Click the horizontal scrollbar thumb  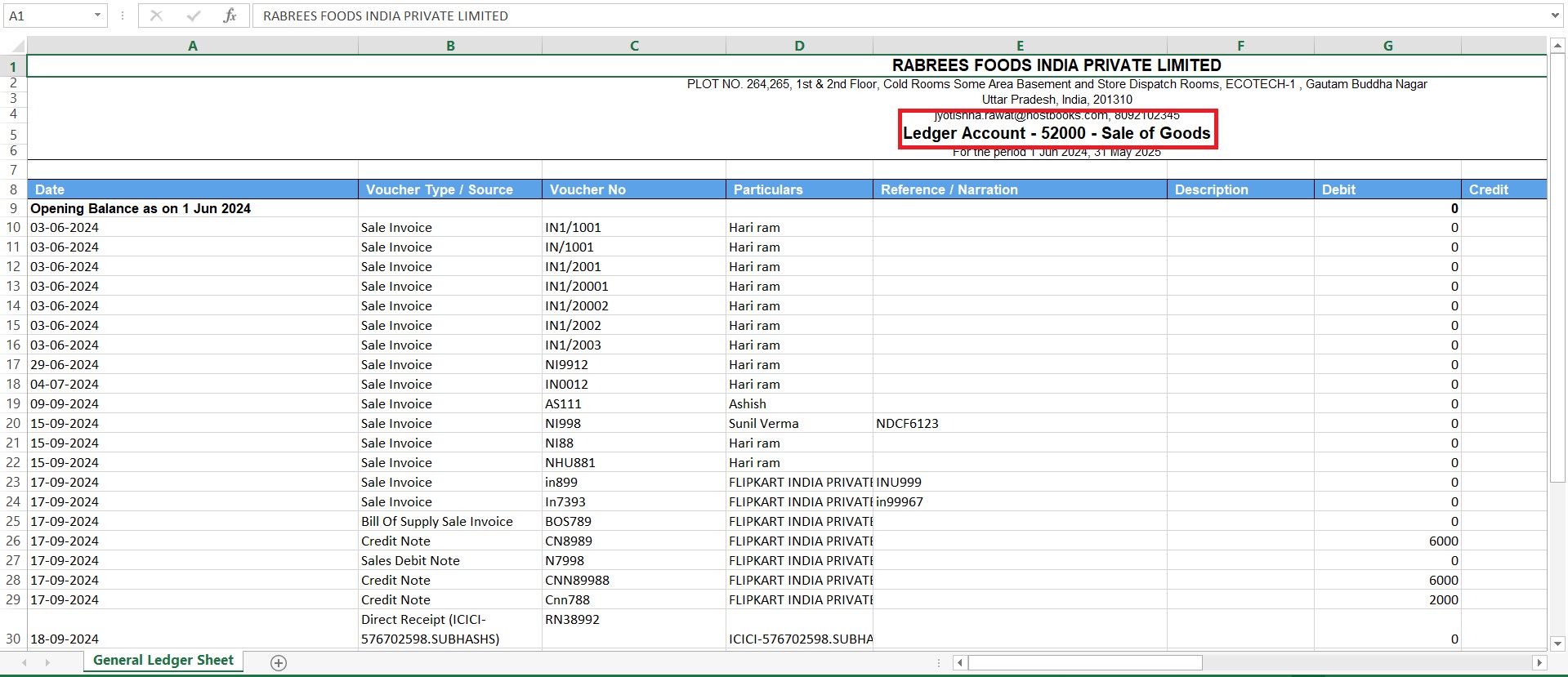click(x=1085, y=662)
